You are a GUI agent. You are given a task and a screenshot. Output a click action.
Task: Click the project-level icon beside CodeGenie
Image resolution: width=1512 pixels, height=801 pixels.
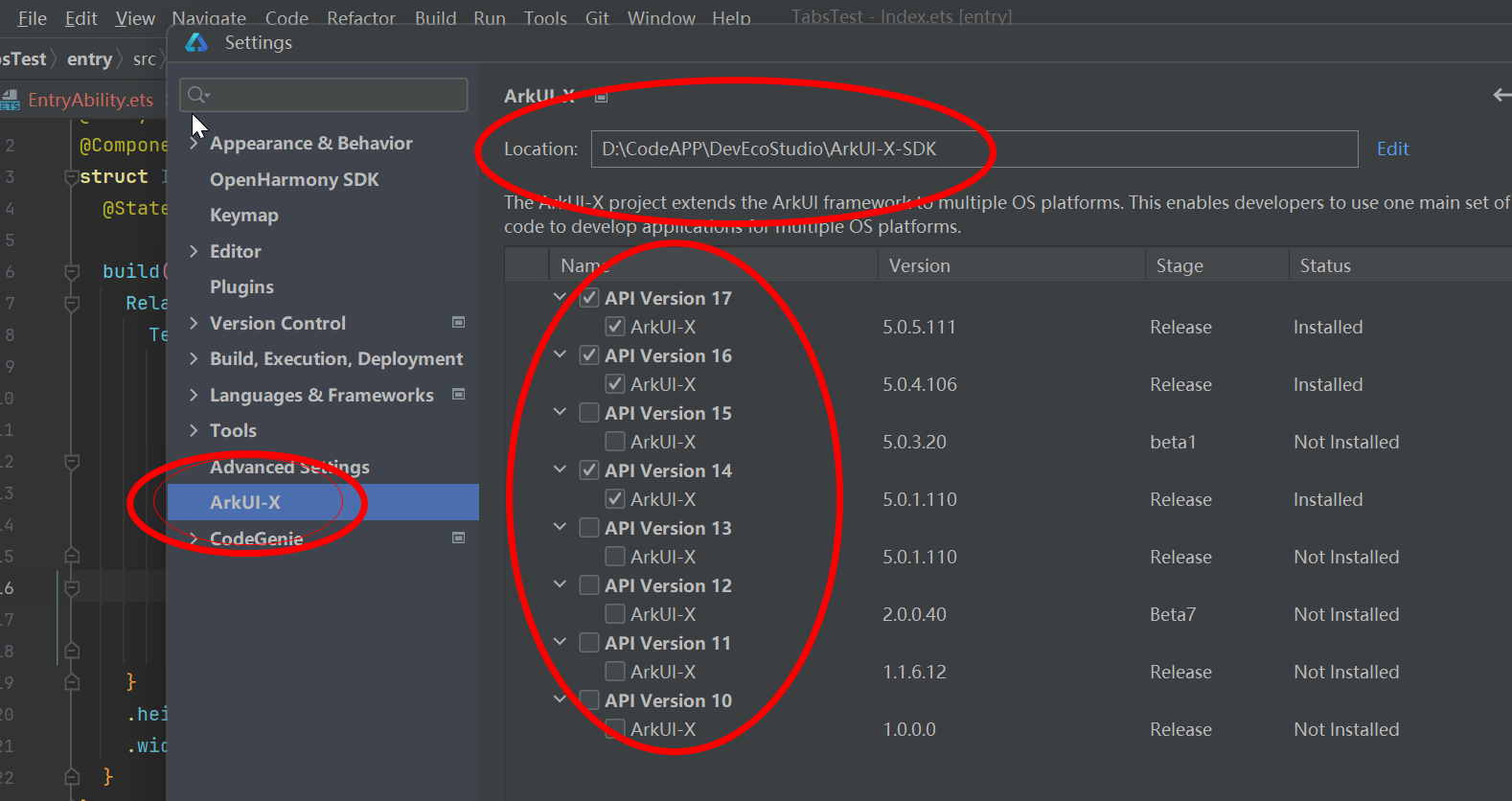[x=459, y=538]
